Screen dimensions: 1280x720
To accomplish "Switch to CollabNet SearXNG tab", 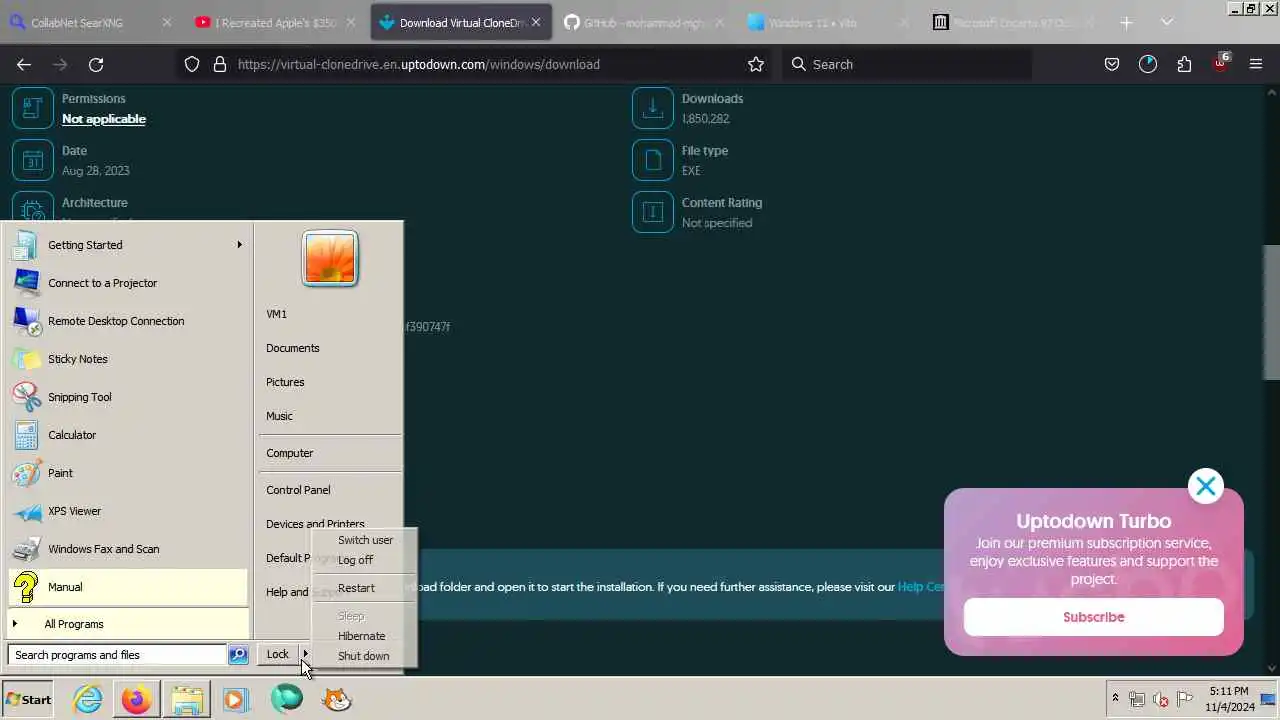I will (91, 22).
